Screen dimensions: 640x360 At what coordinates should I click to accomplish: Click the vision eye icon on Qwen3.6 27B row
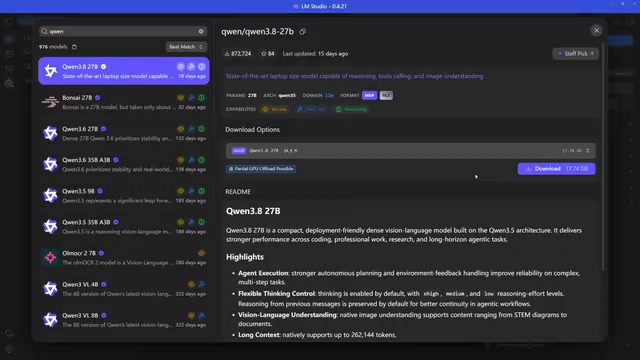[180, 129]
